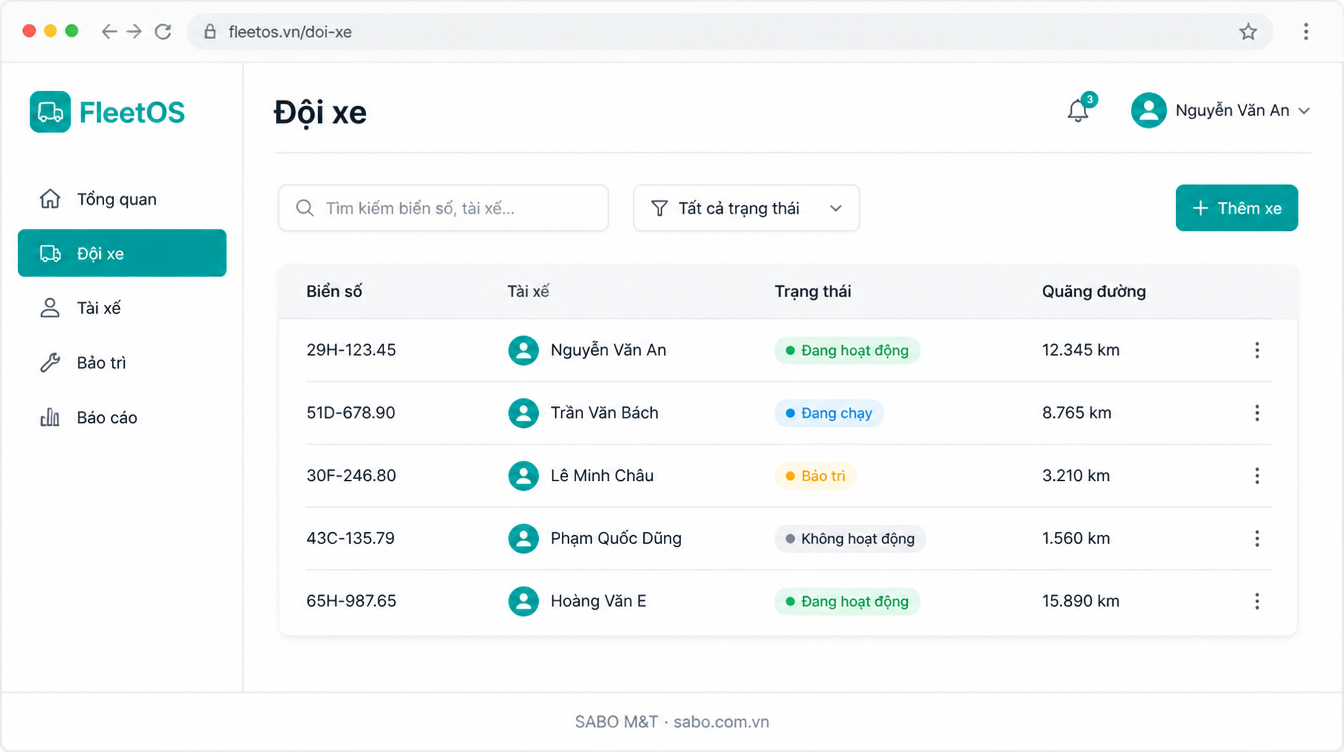Click the Không hoạt động status badge

(850, 539)
